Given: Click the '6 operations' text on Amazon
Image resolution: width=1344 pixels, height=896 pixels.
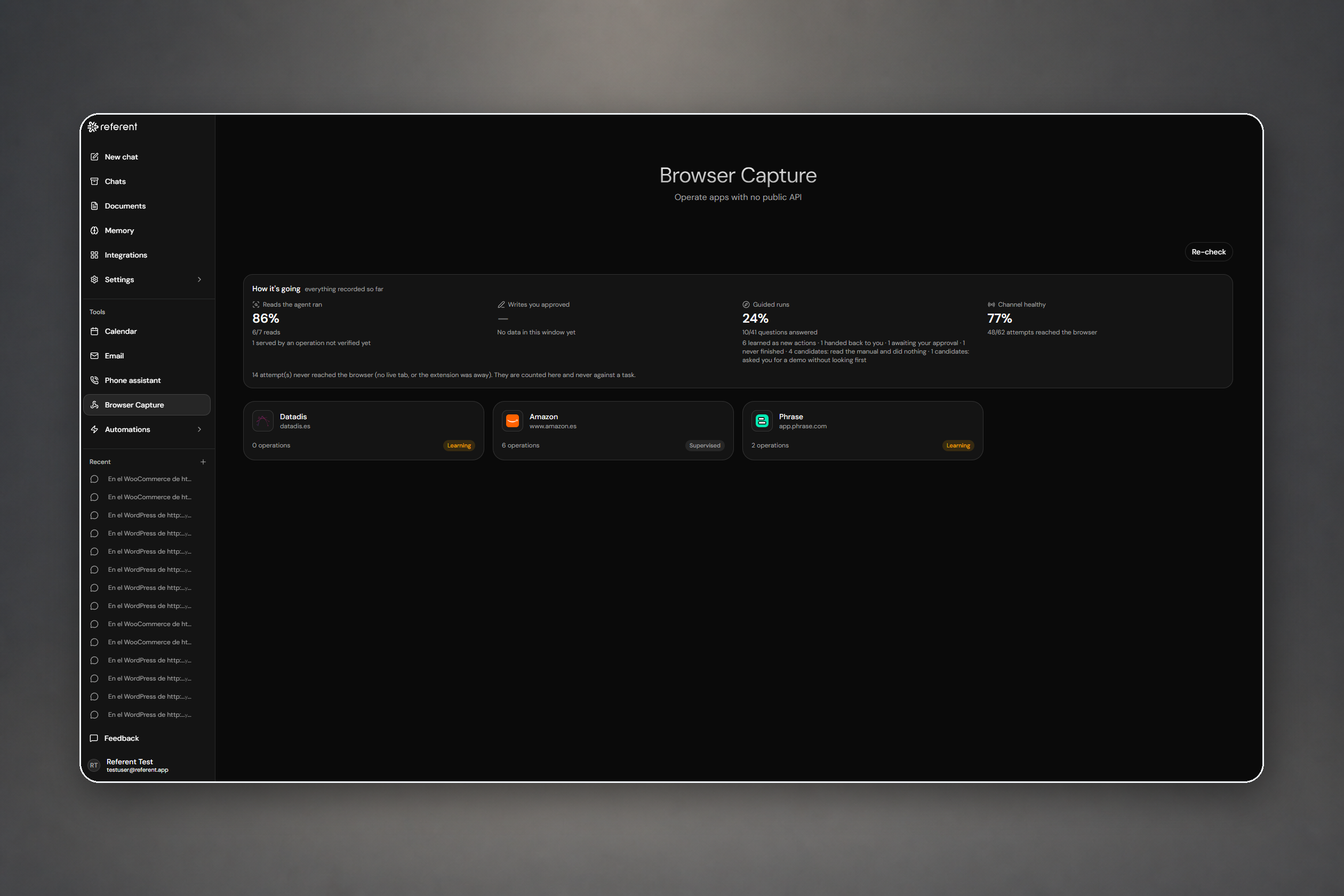Looking at the screenshot, I should 521,445.
